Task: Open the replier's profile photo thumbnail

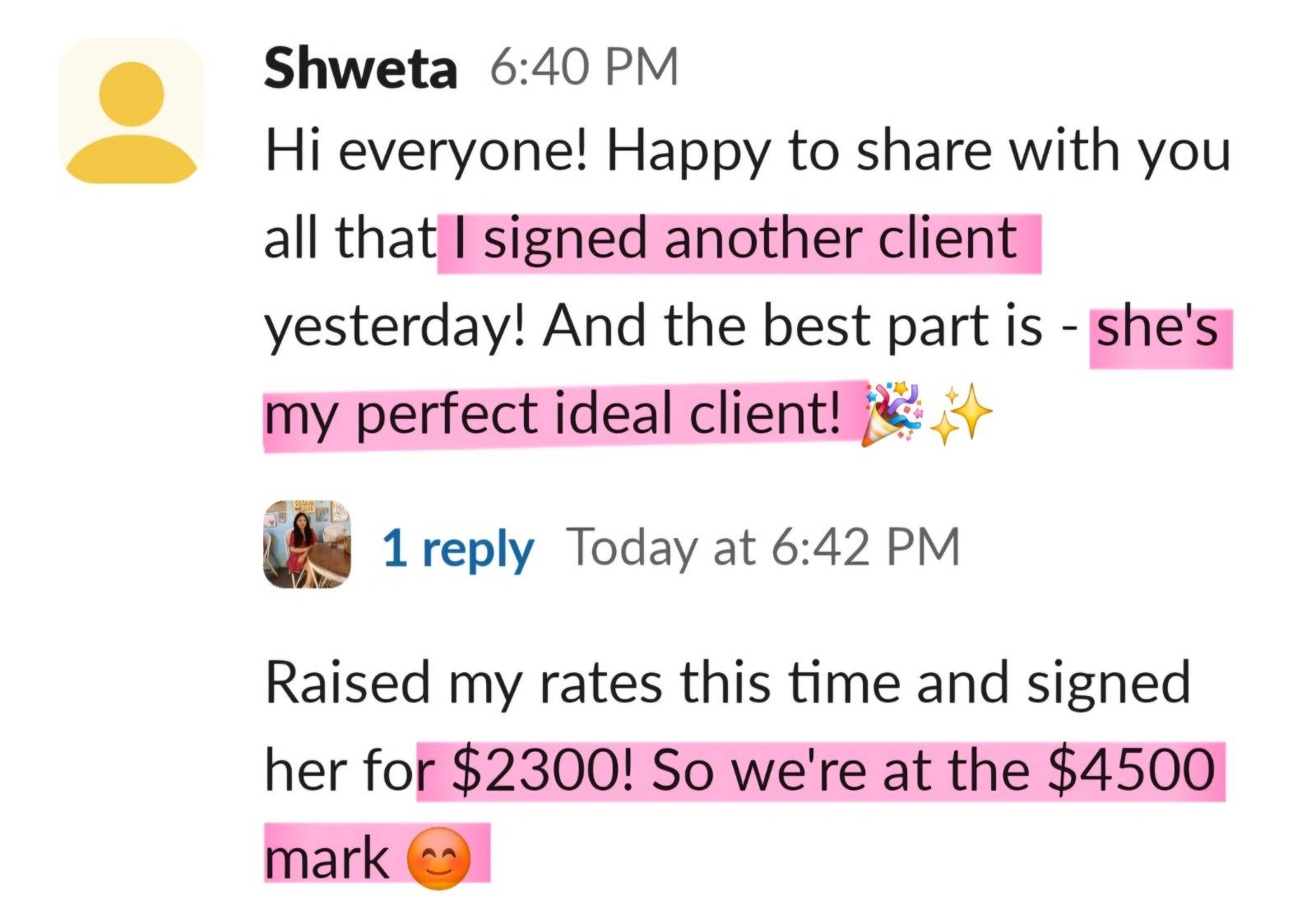Action: tap(307, 544)
